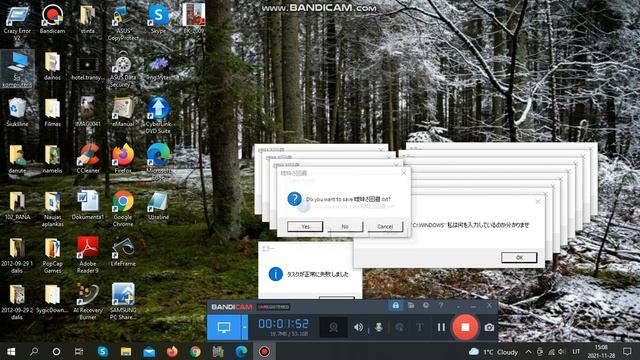Toggle microphone recording in Bandicam bar
The width and height of the screenshot is (640, 360).
coord(378,327)
